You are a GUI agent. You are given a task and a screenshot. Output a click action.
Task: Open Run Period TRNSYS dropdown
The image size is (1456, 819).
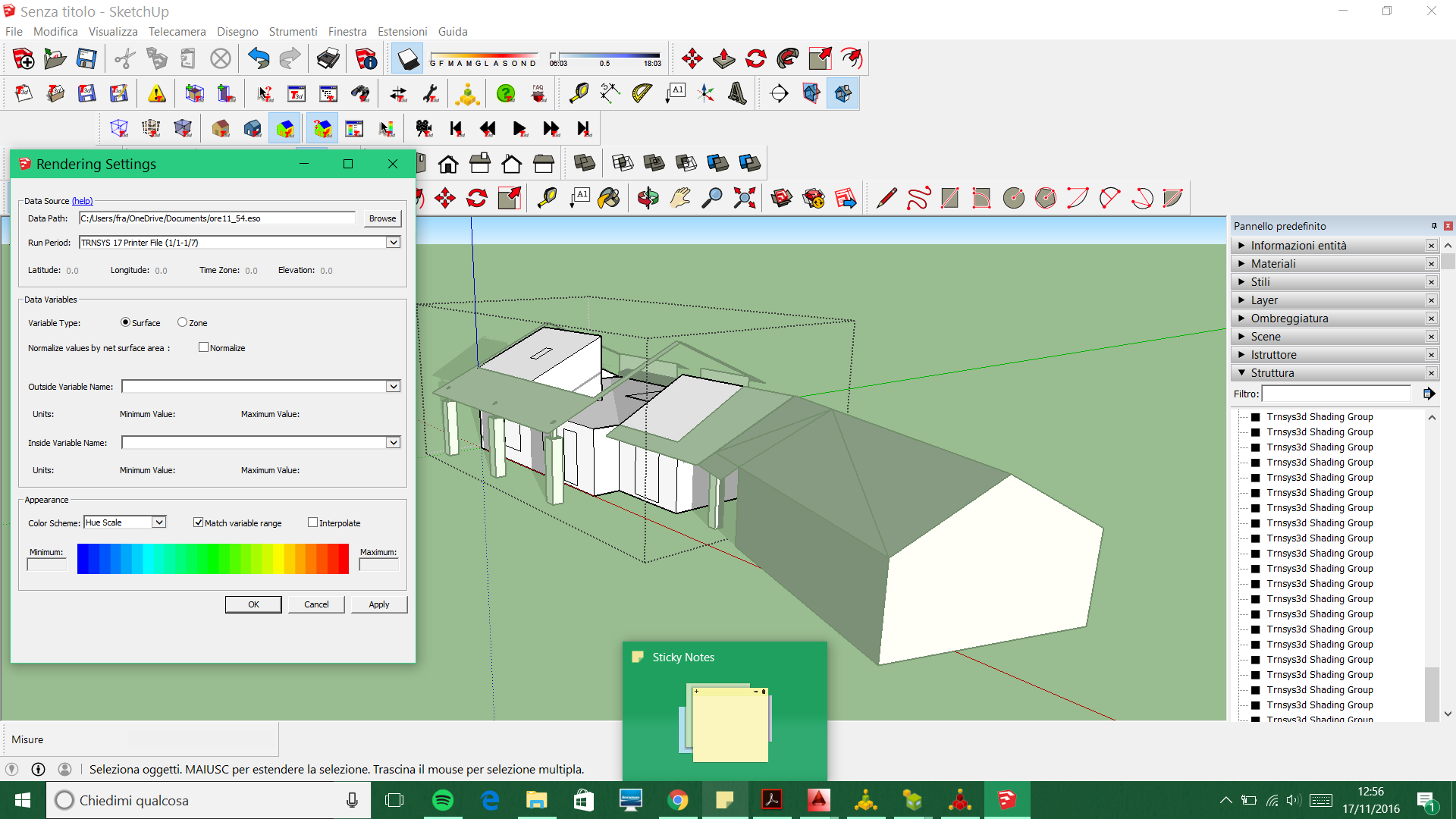(x=393, y=241)
